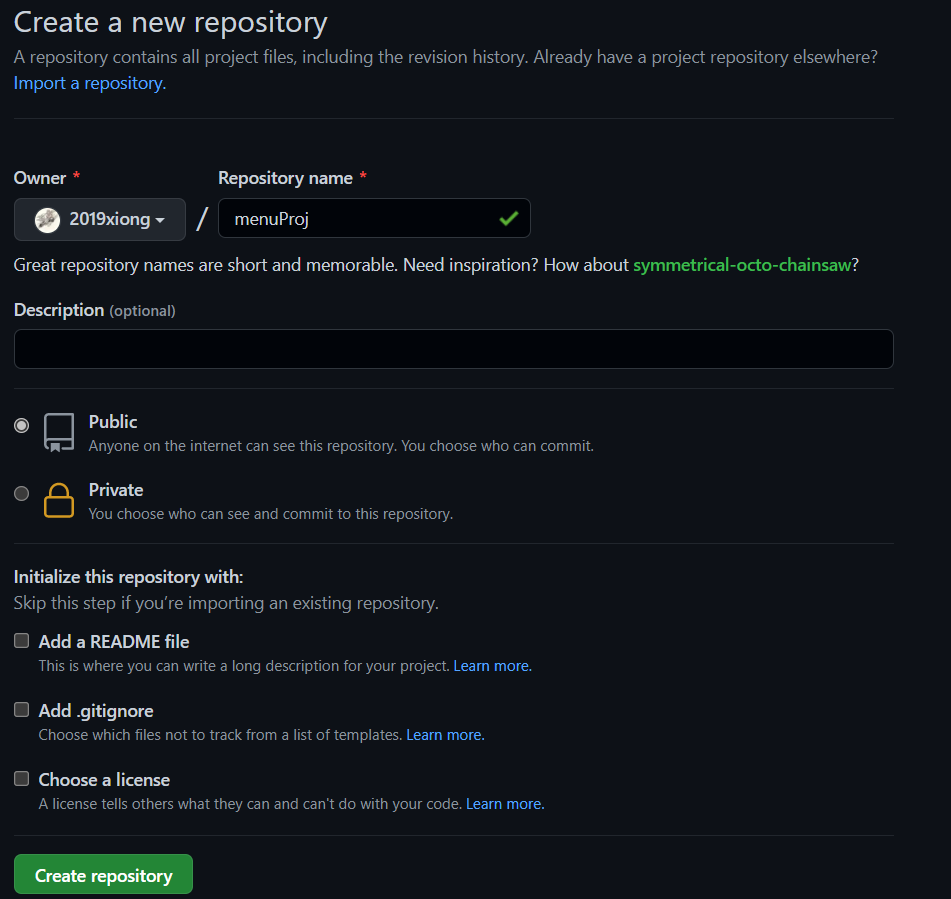Open Learn more link for .gitignore
Viewport: 951px width, 899px height.
pyautogui.click(x=445, y=735)
